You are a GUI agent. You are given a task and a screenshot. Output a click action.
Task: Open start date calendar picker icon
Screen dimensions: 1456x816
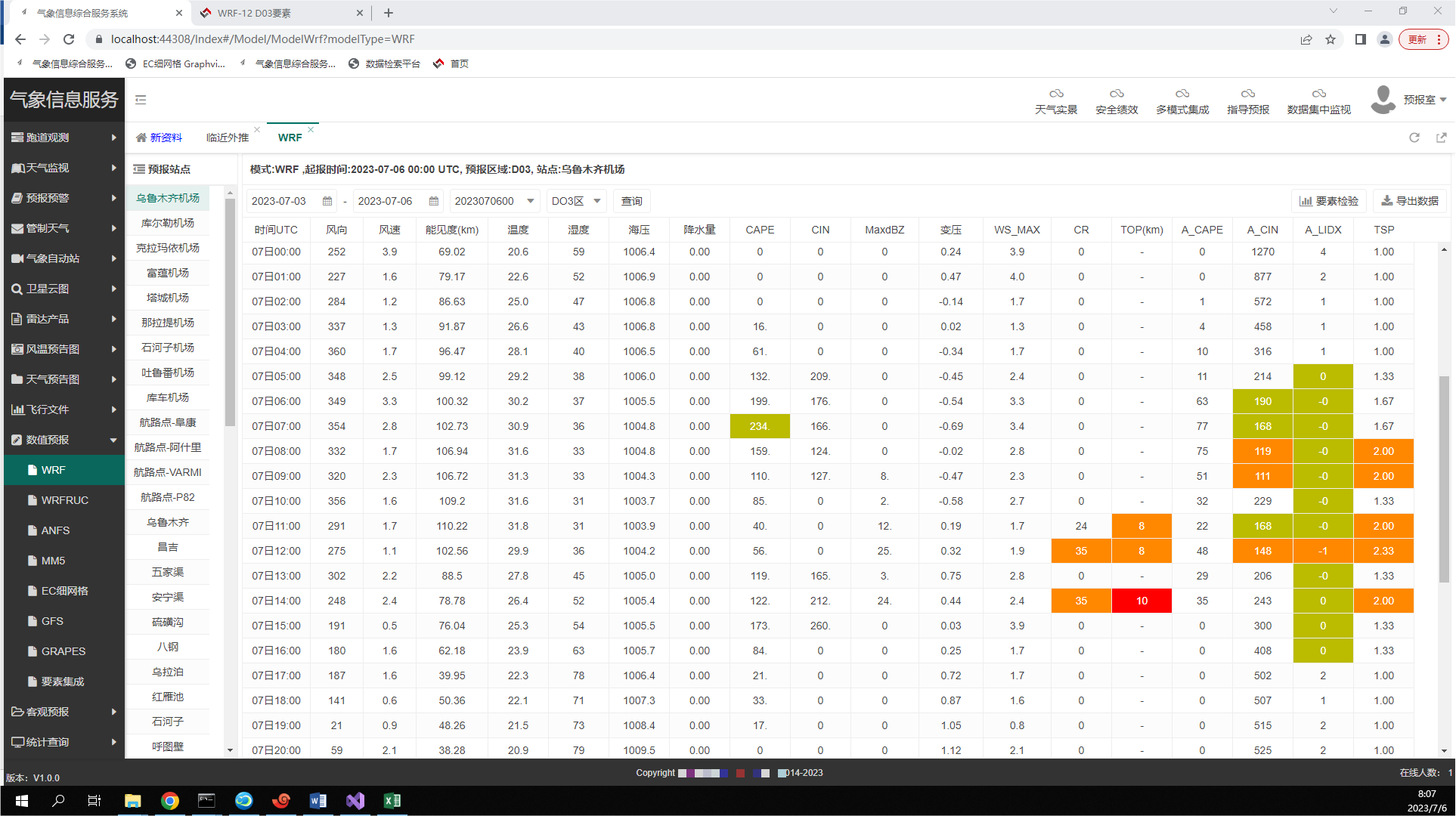tap(327, 201)
